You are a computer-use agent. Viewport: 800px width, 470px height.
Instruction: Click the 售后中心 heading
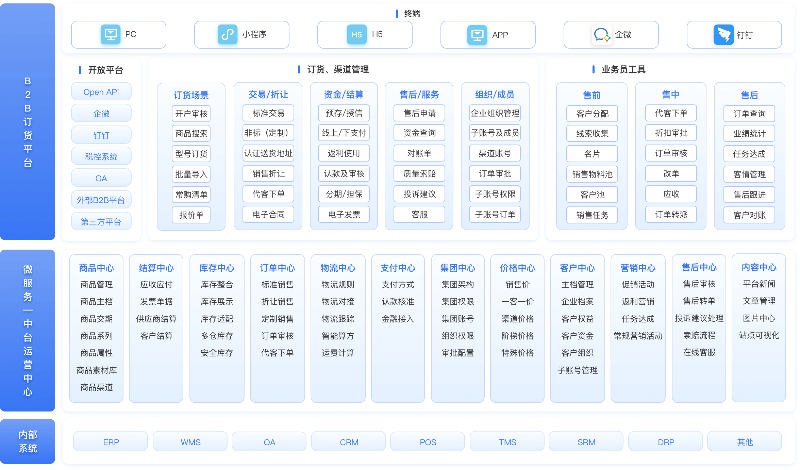tap(699, 267)
